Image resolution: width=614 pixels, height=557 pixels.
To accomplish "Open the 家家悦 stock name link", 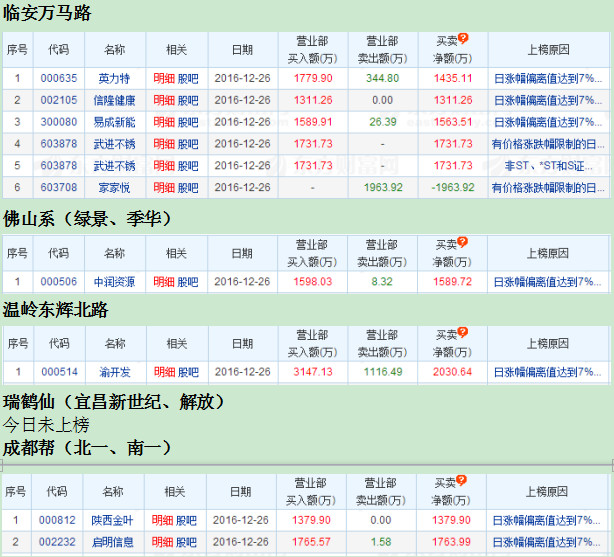I will 114,188.
